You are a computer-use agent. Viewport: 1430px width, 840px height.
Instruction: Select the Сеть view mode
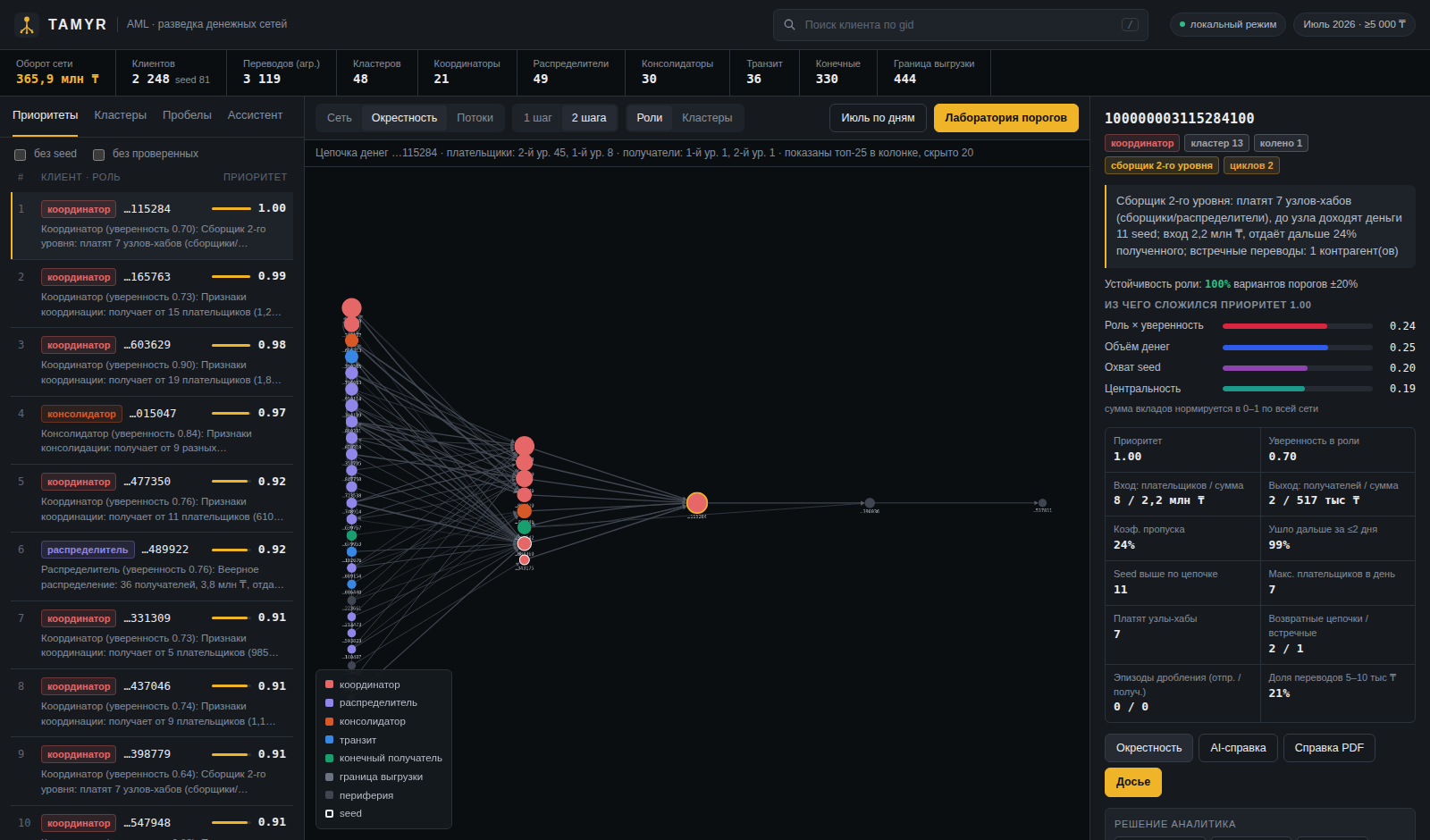[340, 118]
